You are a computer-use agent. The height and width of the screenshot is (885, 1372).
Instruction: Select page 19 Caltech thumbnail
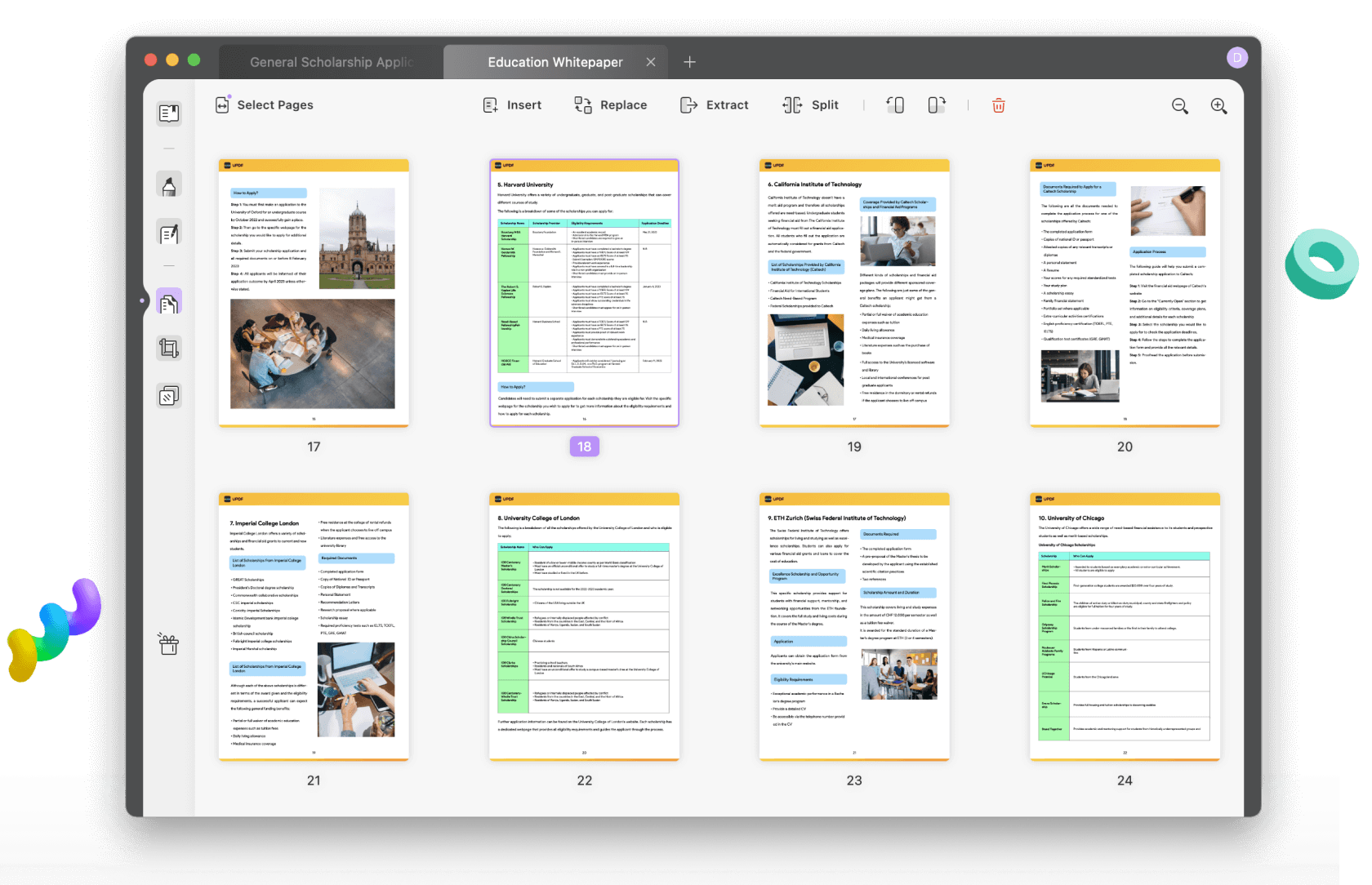[854, 293]
